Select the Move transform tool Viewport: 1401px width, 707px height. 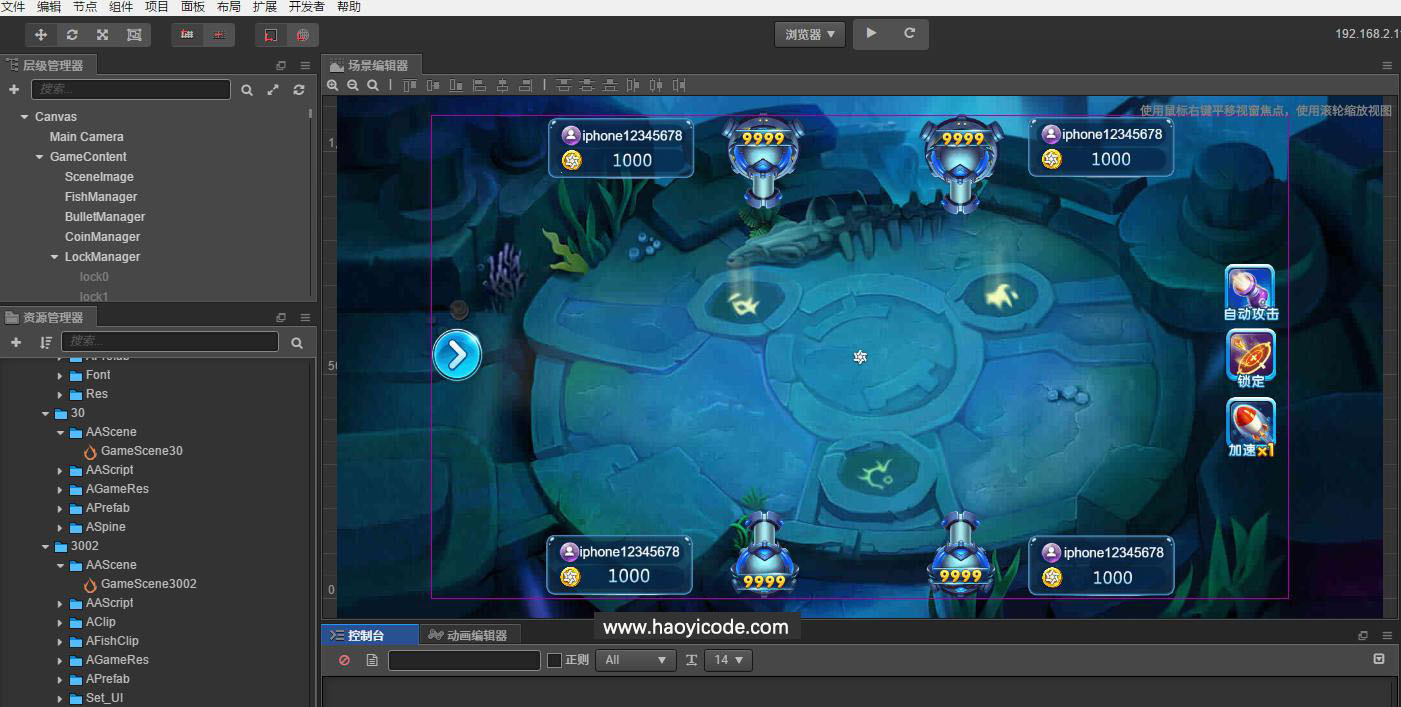point(41,34)
